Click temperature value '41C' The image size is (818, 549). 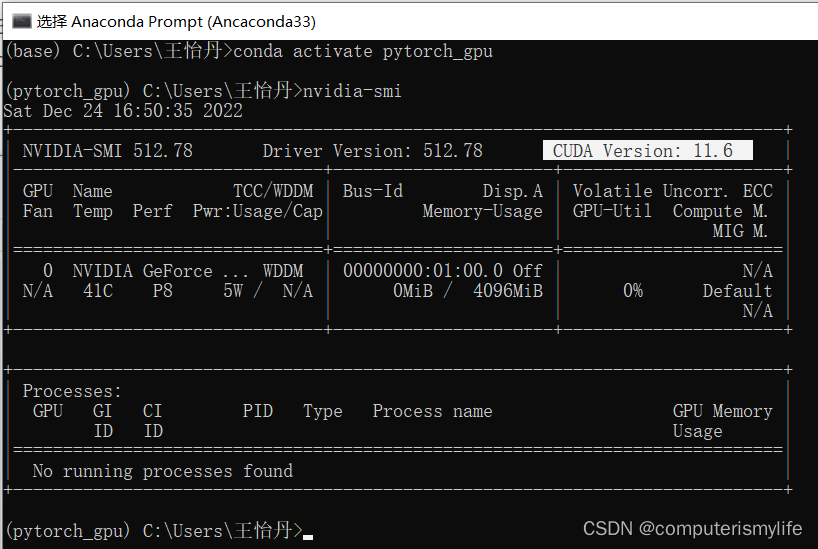(98, 291)
